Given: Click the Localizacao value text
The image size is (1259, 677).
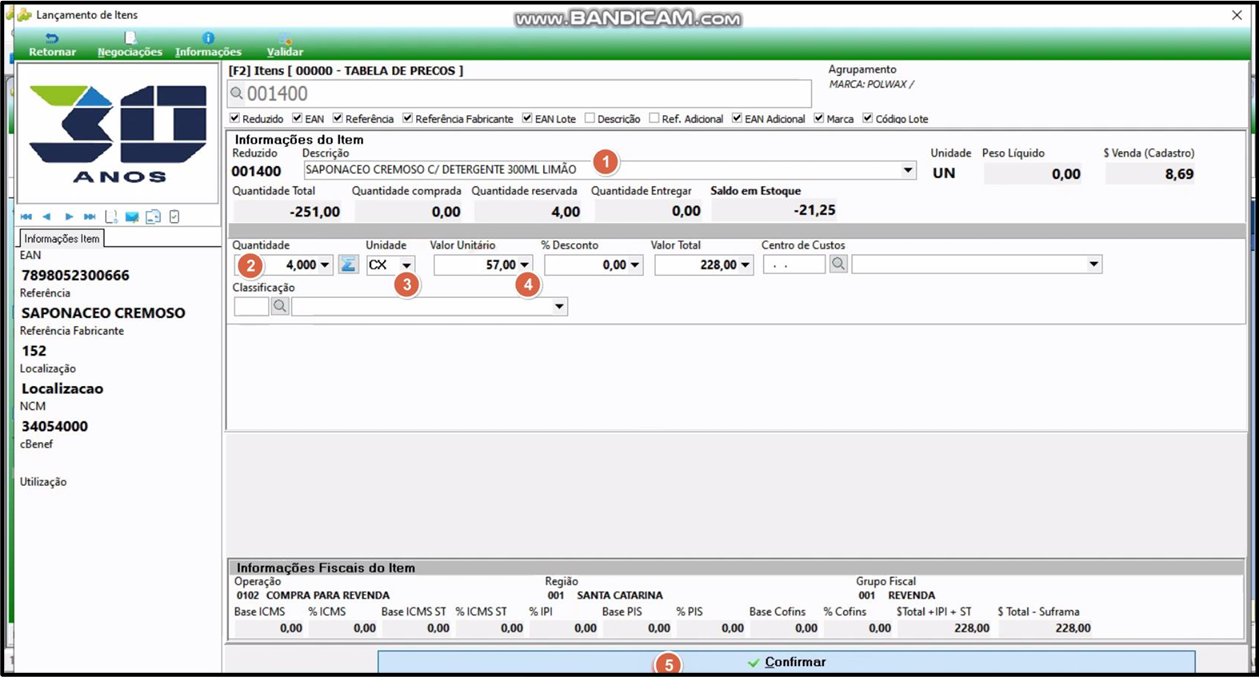Looking at the screenshot, I should click(x=62, y=389).
